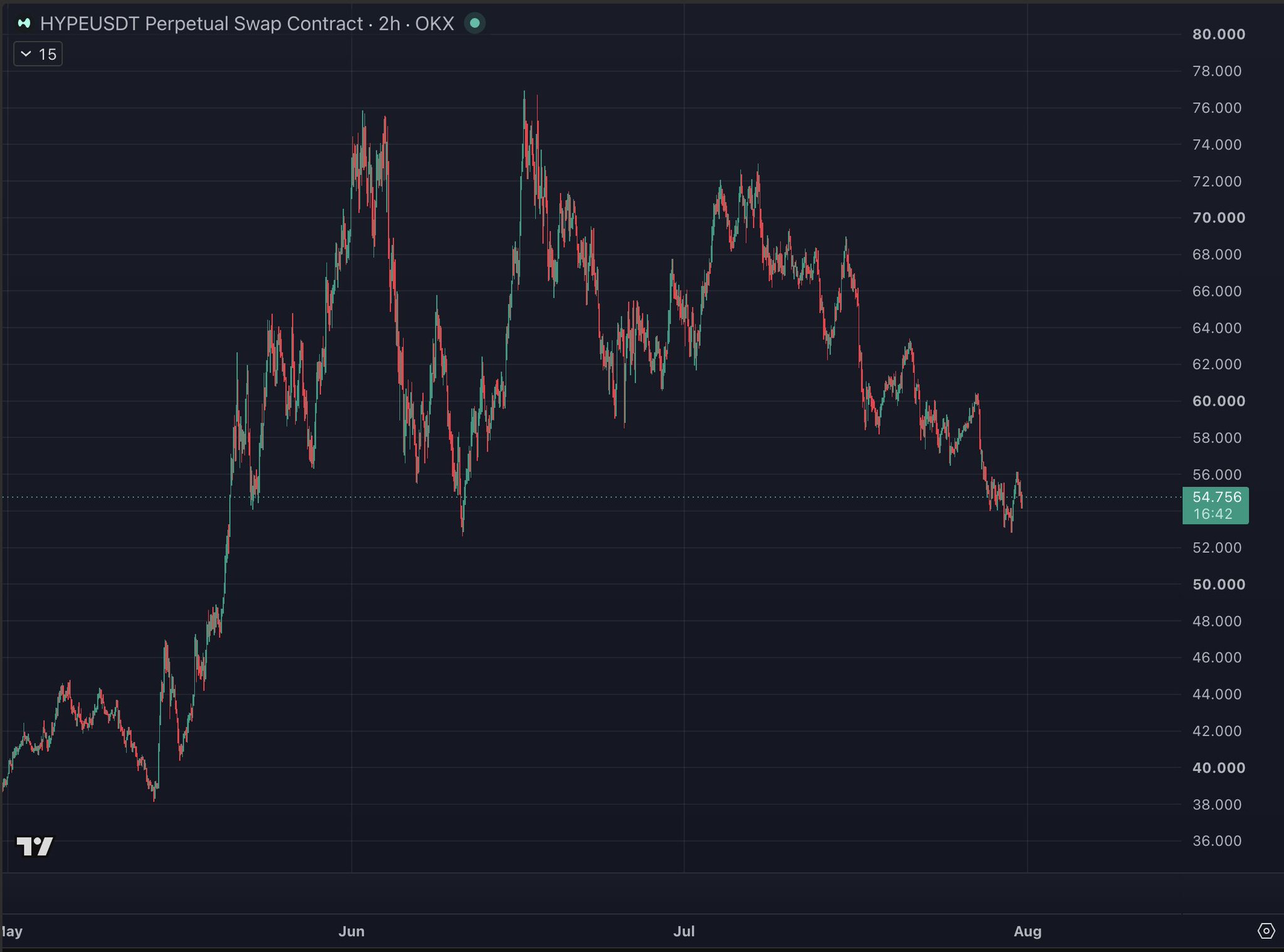Screen dimensions: 1284x952
Task: Click the 70.000 price axis label
Action: (1218, 217)
